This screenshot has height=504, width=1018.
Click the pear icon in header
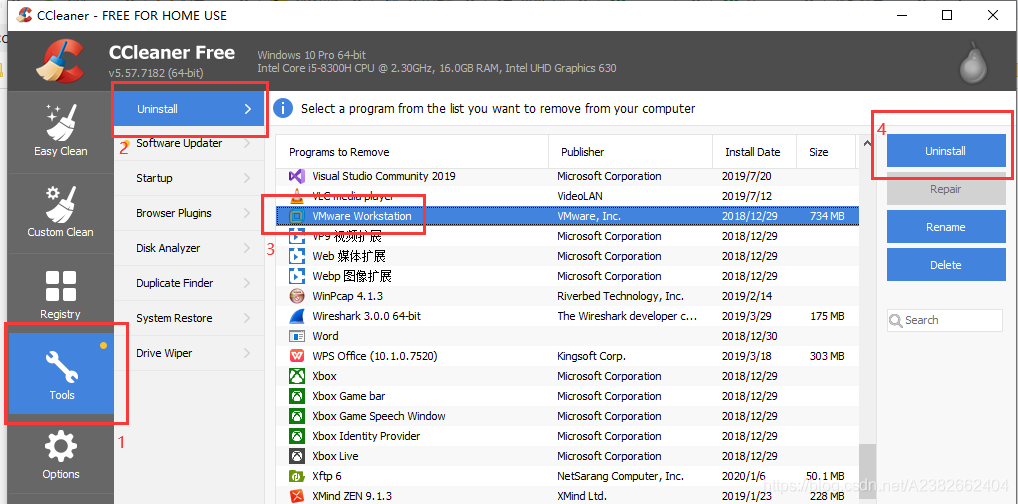click(974, 63)
